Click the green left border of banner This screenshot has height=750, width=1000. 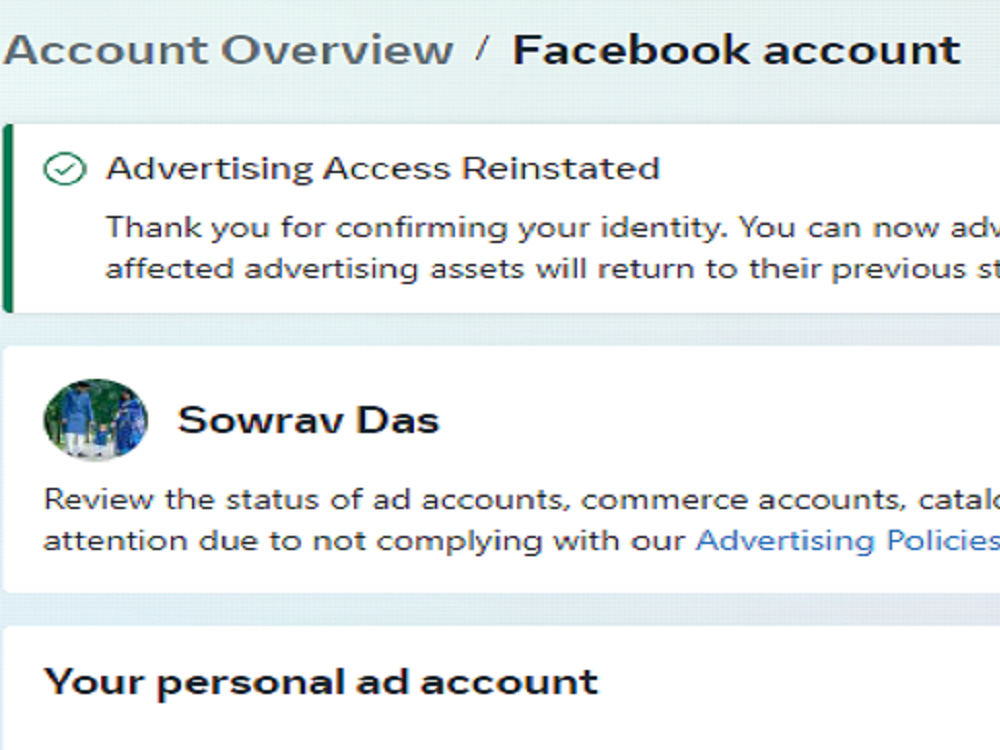click(8, 218)
